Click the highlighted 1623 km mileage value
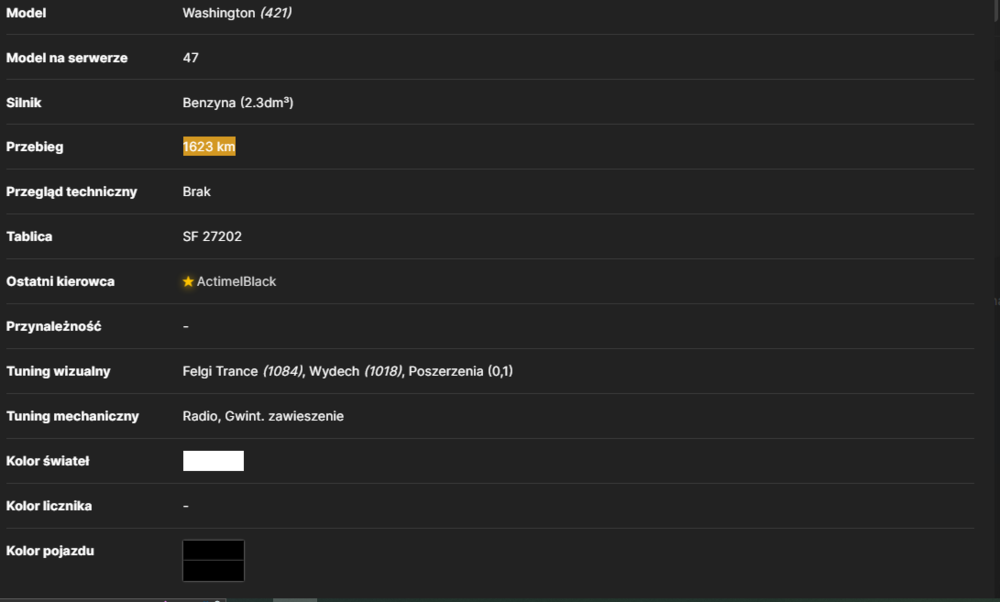 [x=209, y=146]
